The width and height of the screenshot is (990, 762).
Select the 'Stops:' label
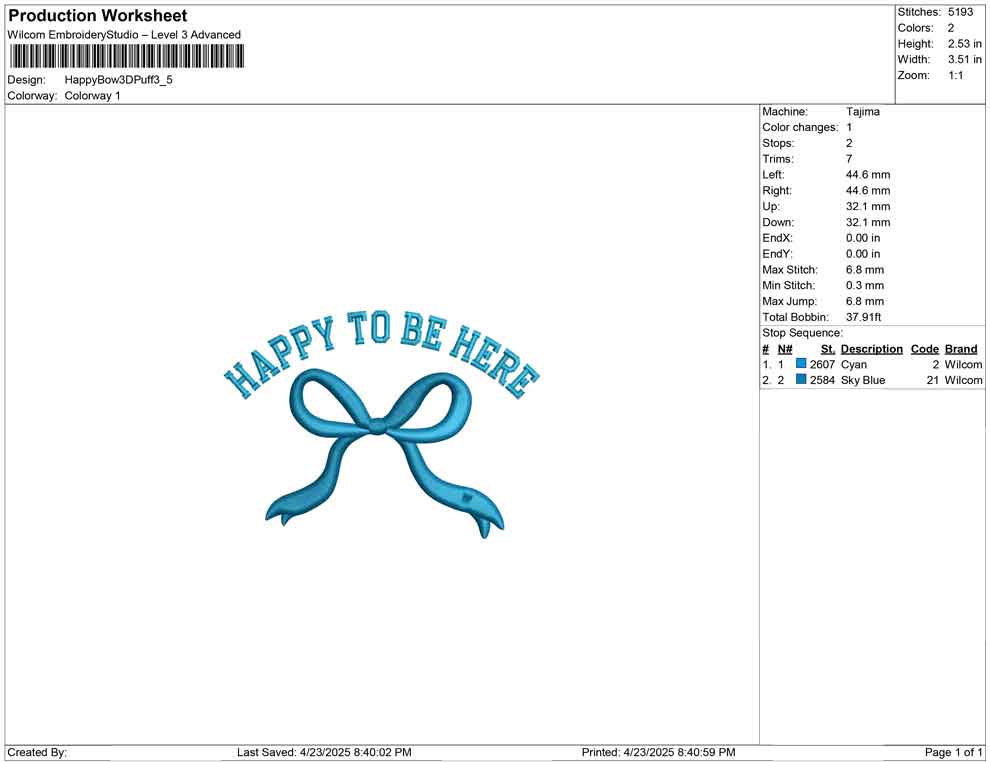pyautogui.click(x=778, y=143)
